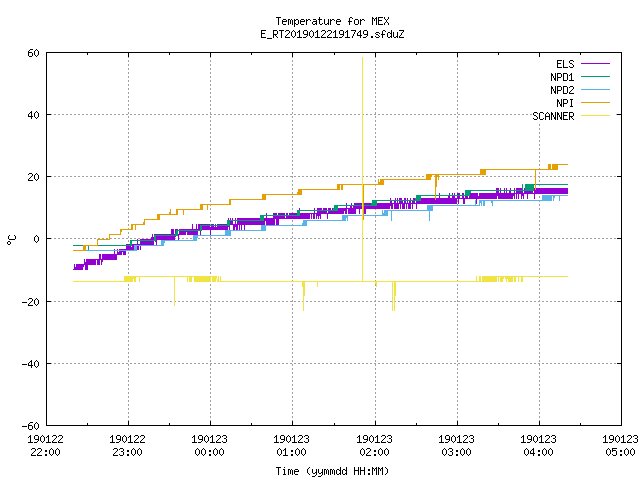
Task: Click the ELS legend label
Action: point(565,64)
